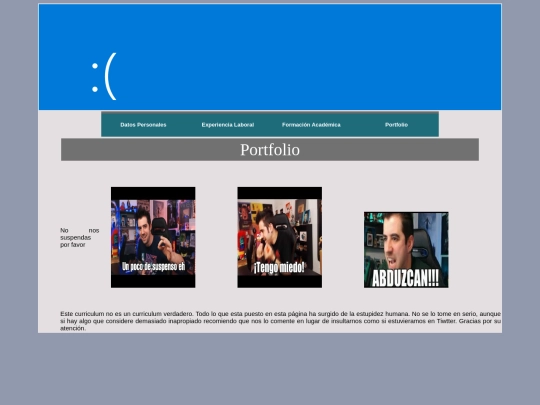Open the '¡Tengo miedo!' image
540x405 pixels.
coord(280,237)
